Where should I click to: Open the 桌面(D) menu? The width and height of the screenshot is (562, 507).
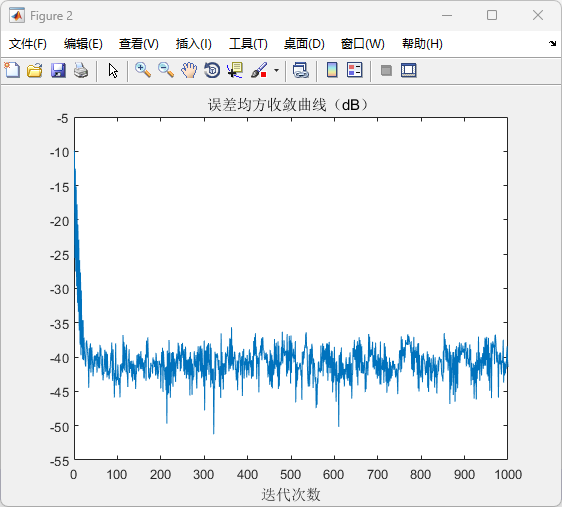coord(304,44)
